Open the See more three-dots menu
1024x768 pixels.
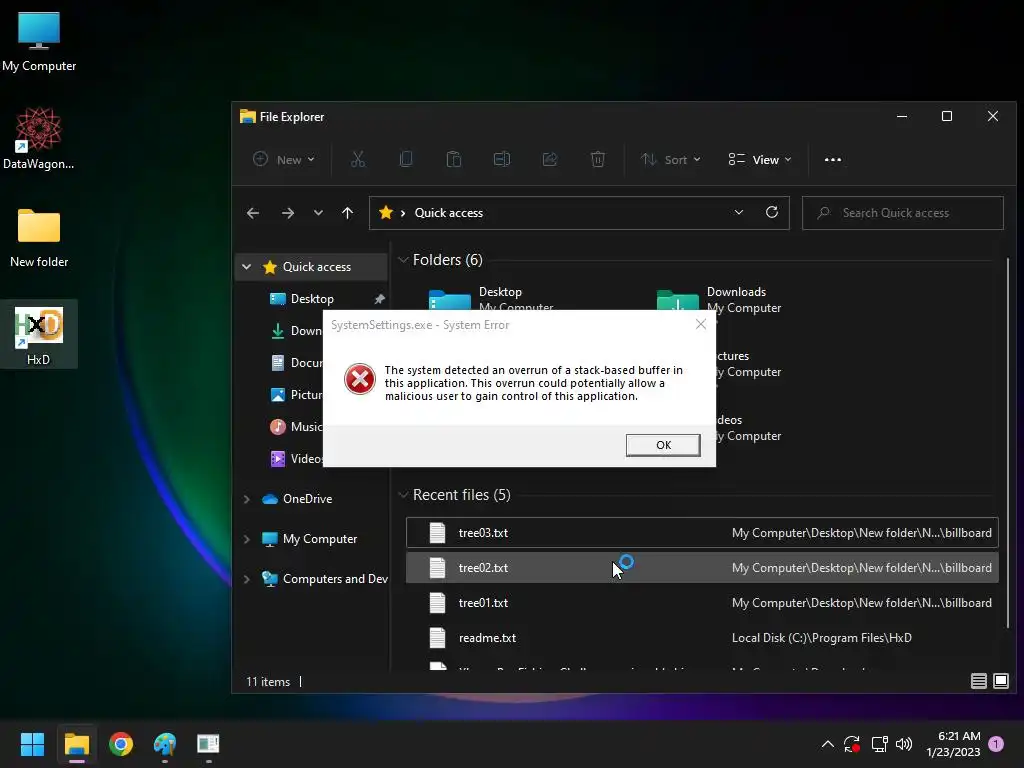click(x=833, y=159)
